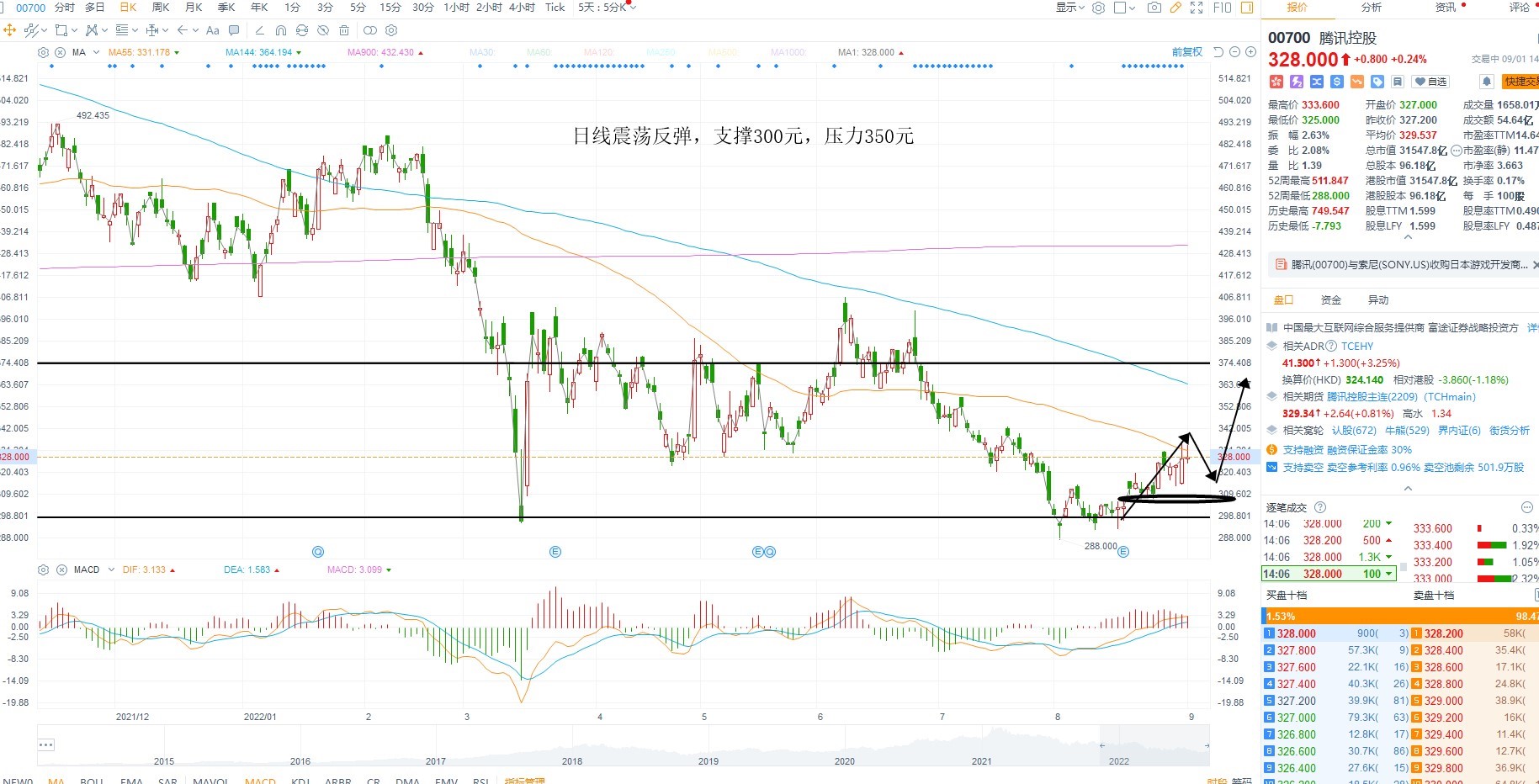This screenshot has height=784, width=1539.
Task: Open MACD indicator settings gear
Action: [x=44, y=569]
